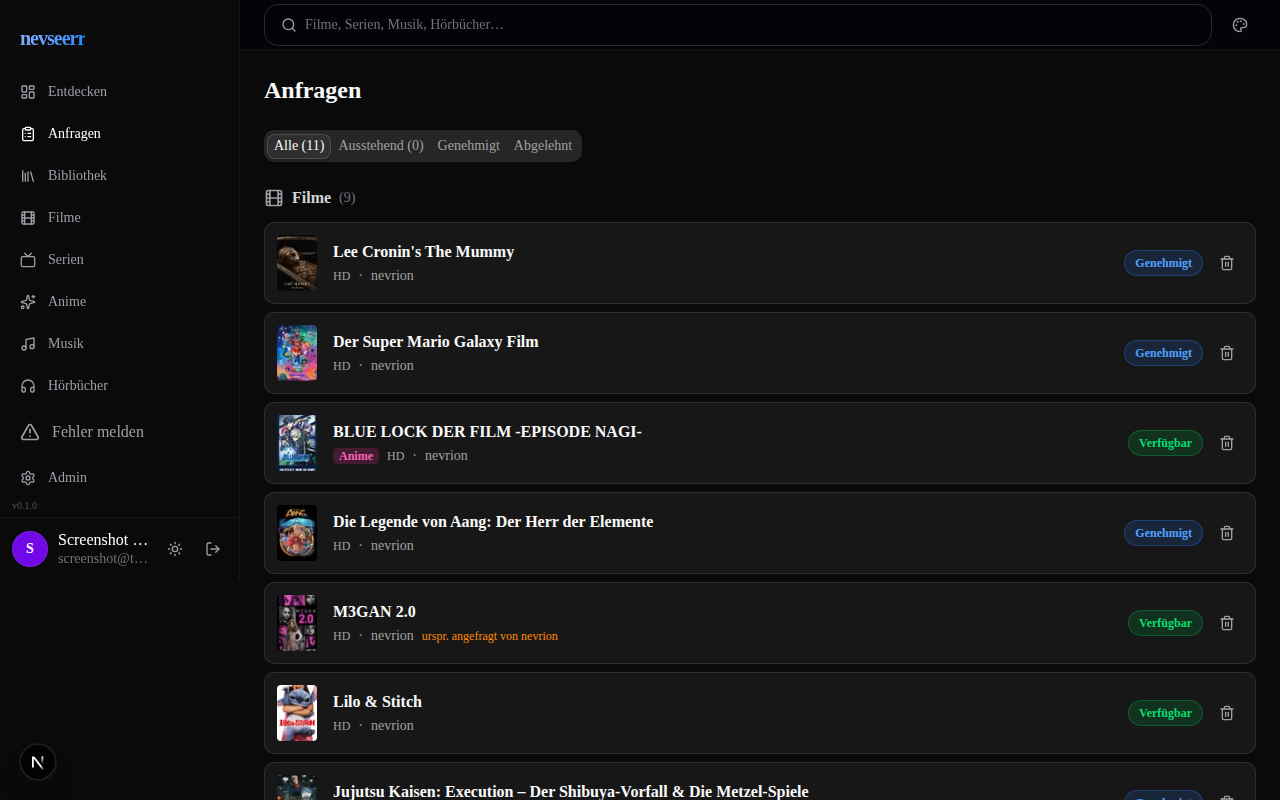Viewport: 1280px width, 800px height.
Task: Click the search magnifier icon
Action: [289, 25]
